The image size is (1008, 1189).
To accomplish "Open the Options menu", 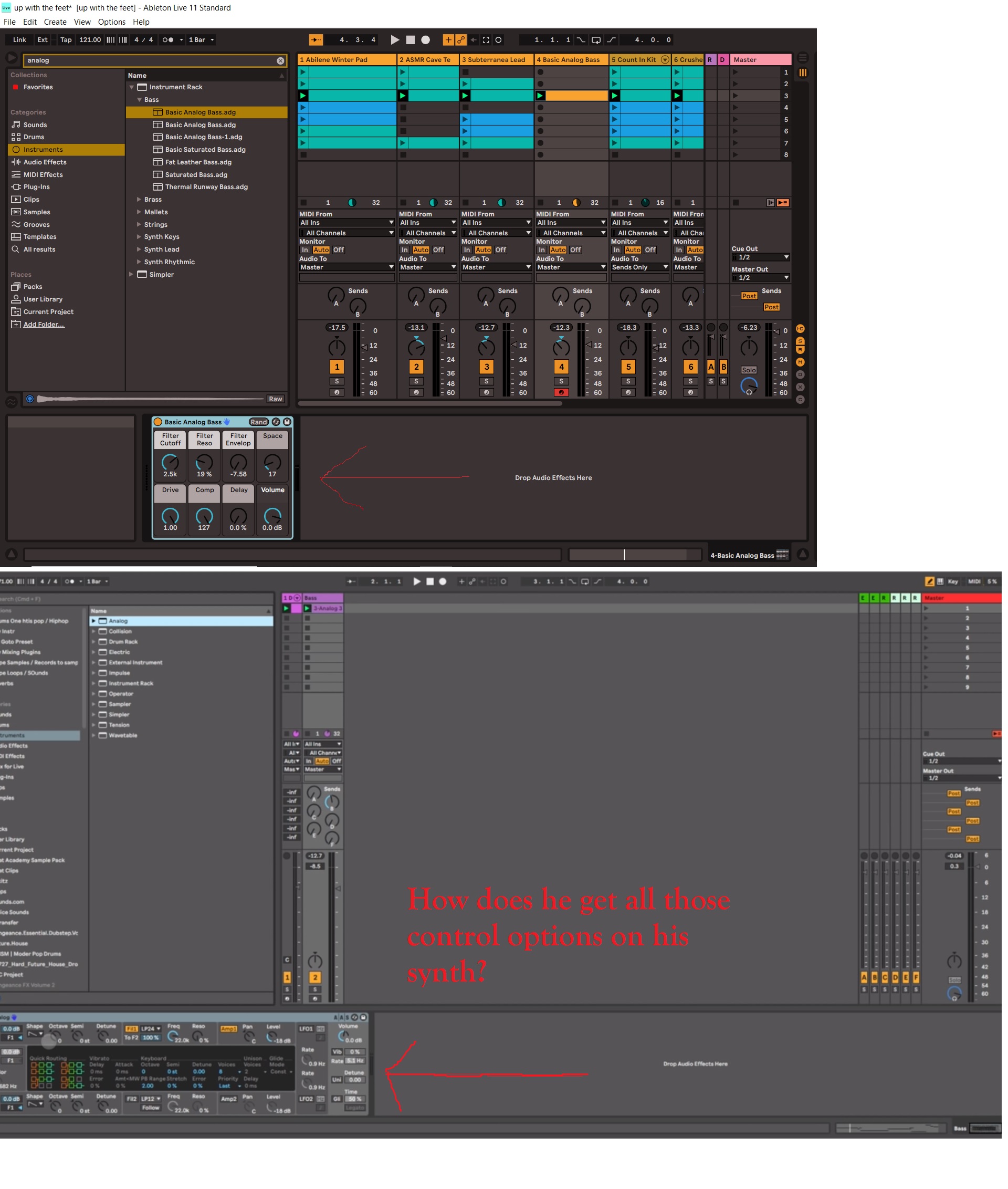I will pos(112,22).
